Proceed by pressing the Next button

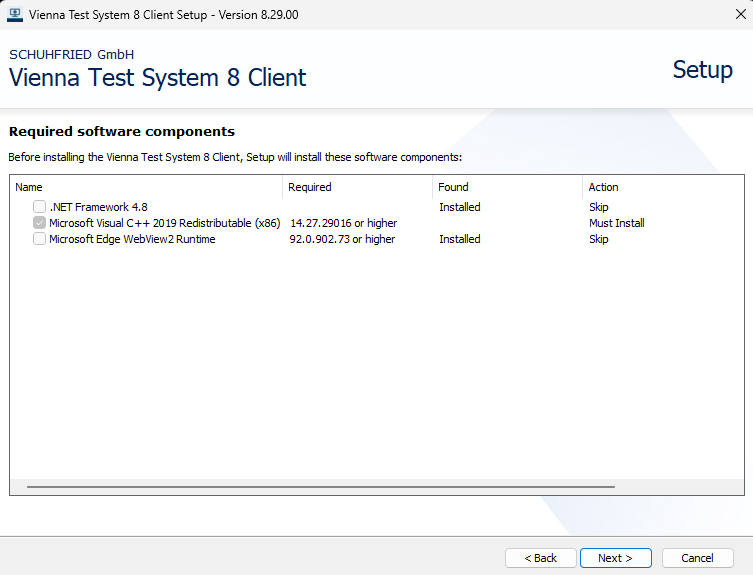pyautogui.click(x=615, y=558)
